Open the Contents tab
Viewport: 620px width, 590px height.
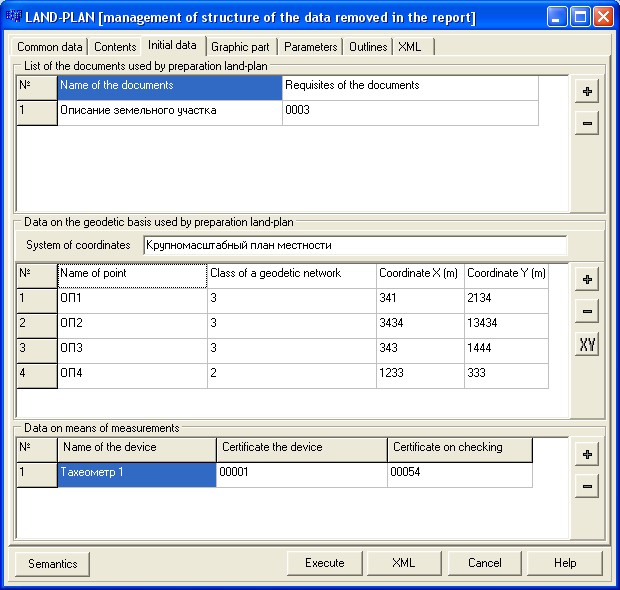(x=115, y=47)
